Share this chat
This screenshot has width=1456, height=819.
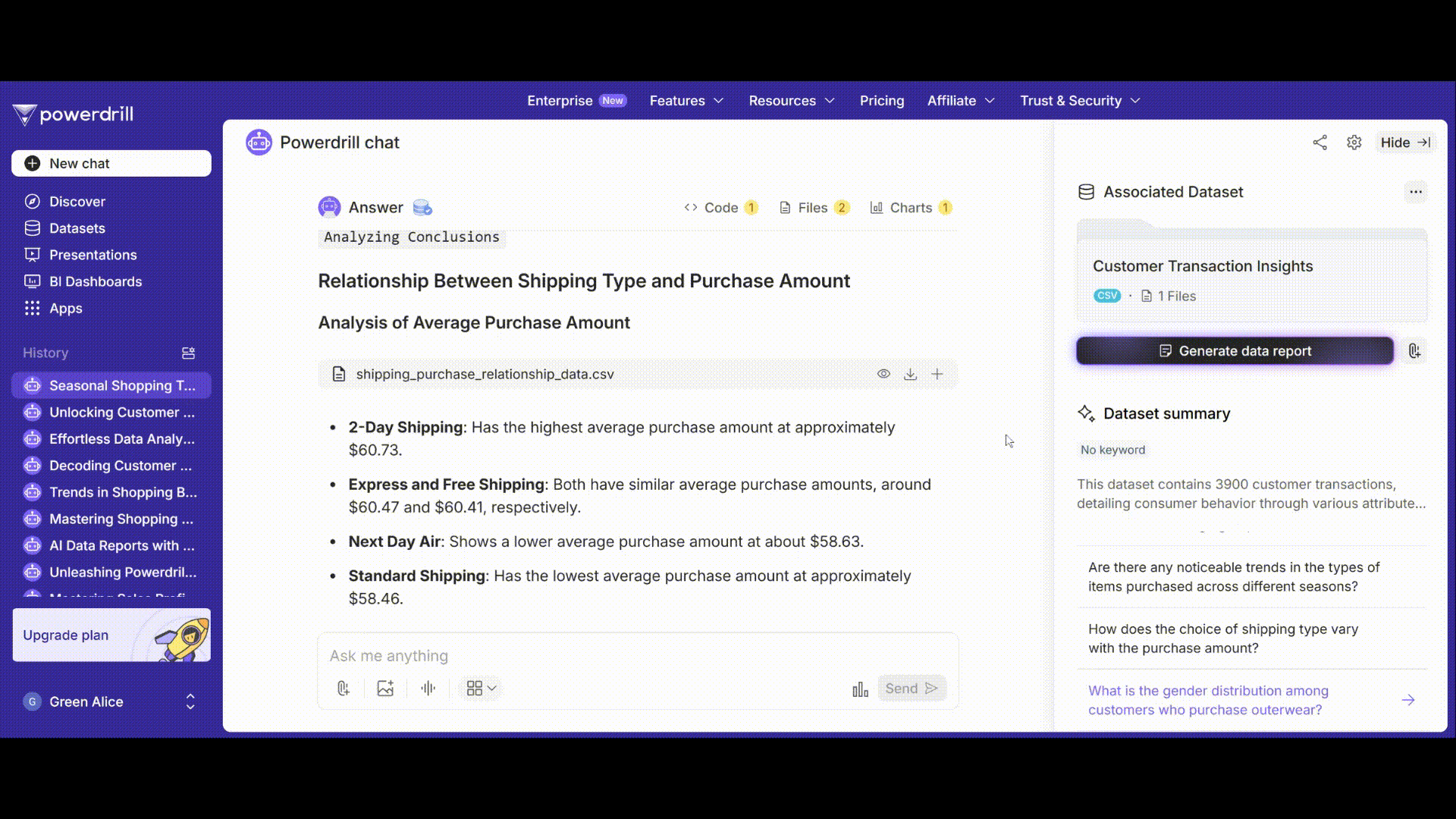coord(1320,143)
